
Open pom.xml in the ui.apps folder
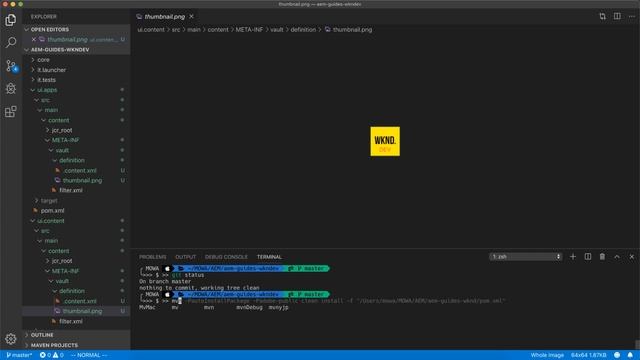pyautogui.click(x=52, y=211)
